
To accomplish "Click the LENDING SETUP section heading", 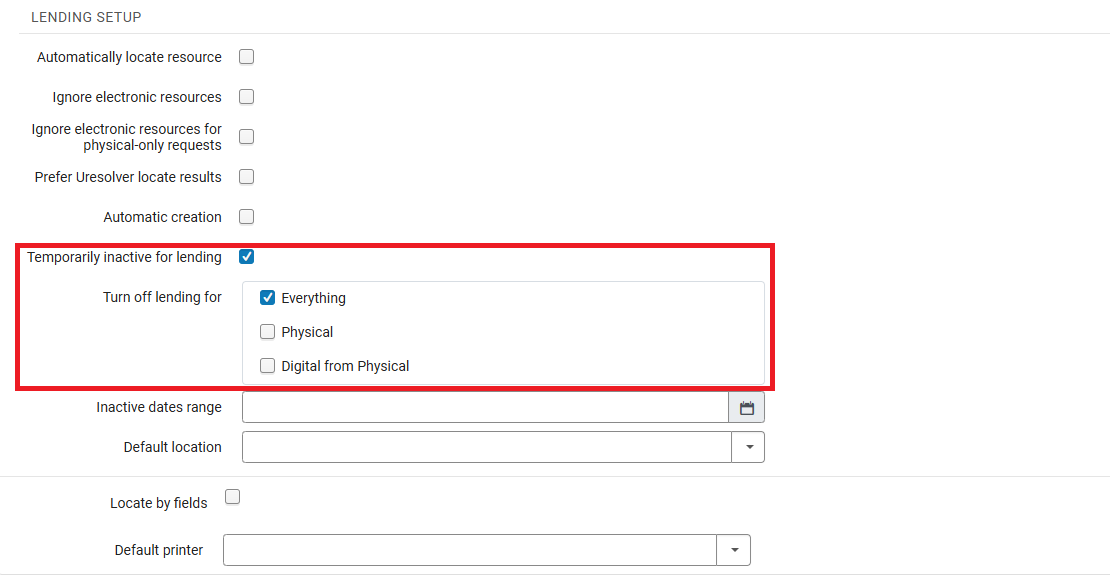I will pos(86,17).
